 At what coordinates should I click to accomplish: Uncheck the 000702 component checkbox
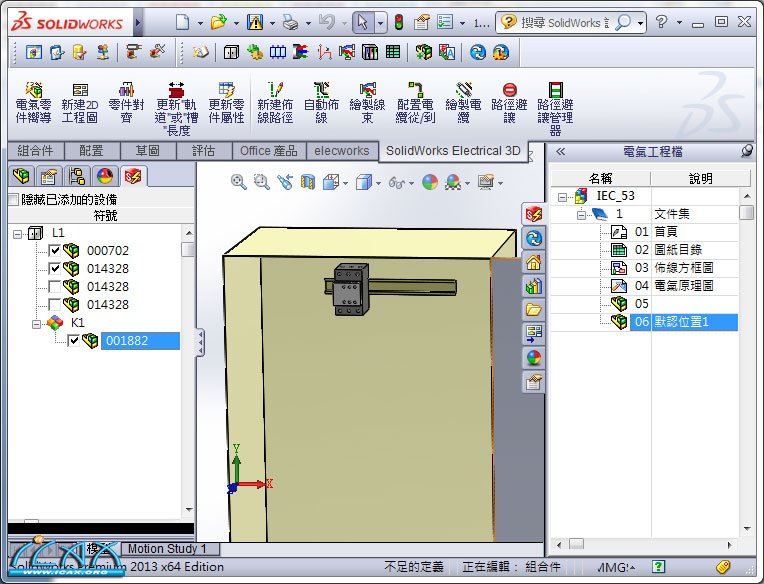click(x=55, y=251)
